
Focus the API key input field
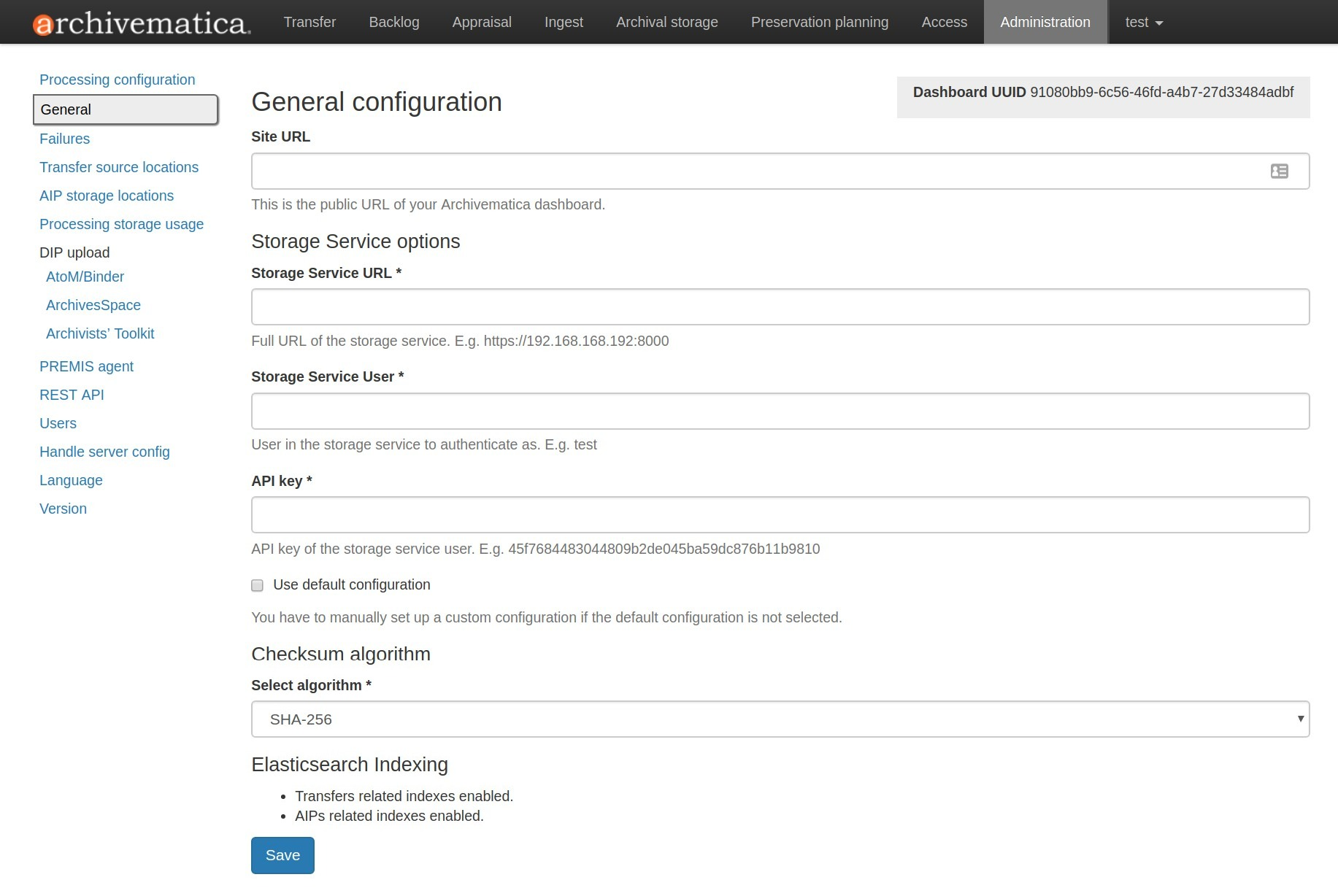click(780, 515)
